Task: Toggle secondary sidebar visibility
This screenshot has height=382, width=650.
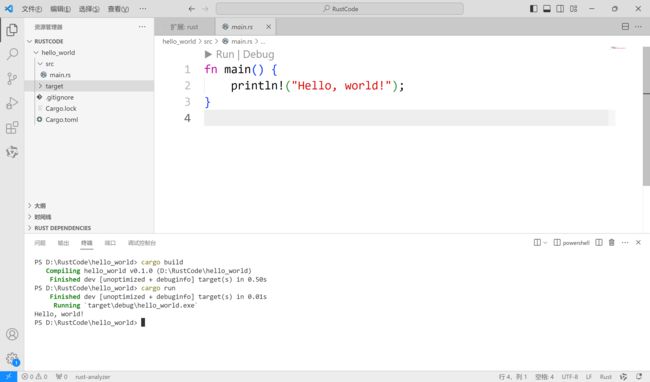Action: 560,9
